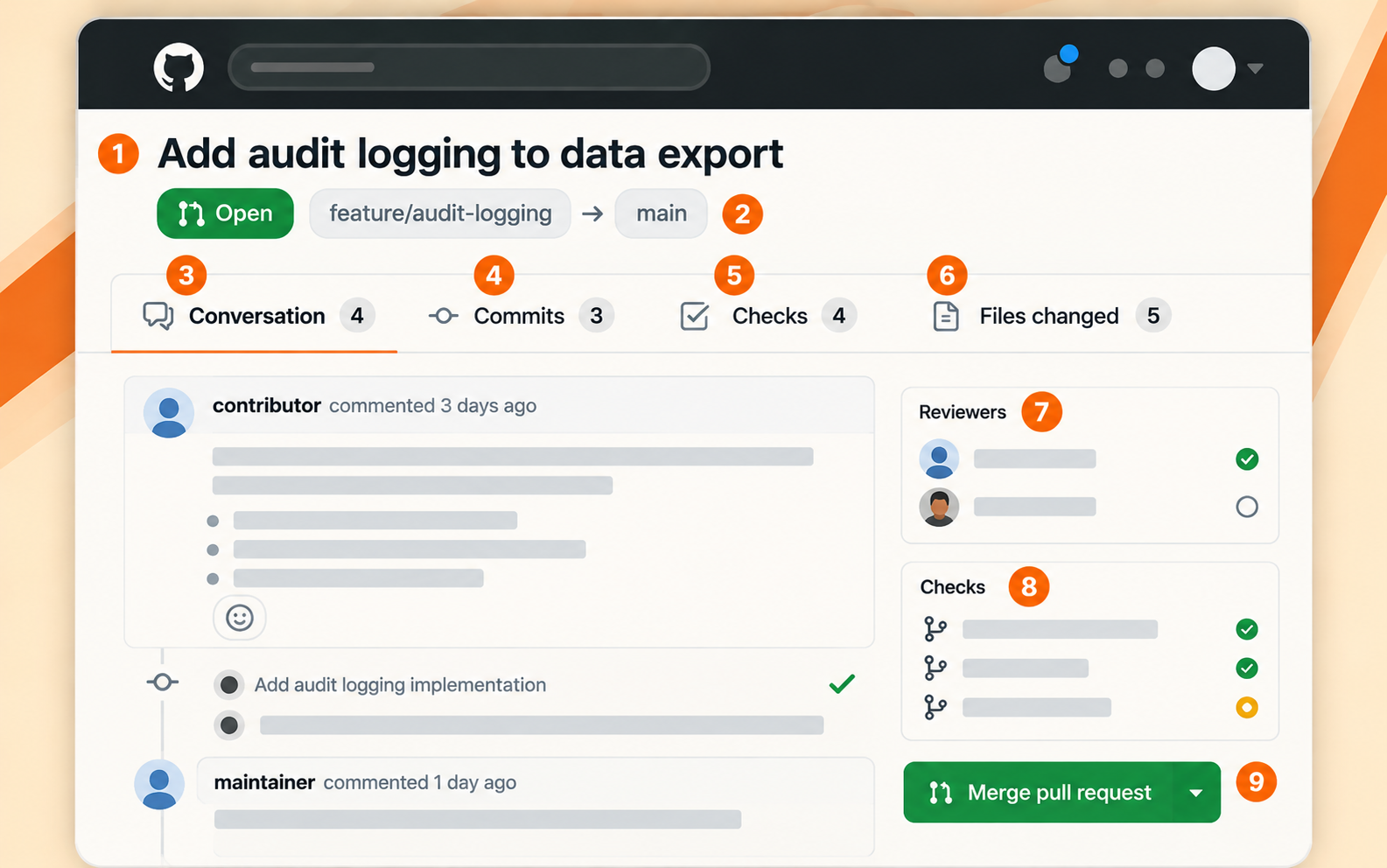Screen dimensions: 1387x868
Task: Open notifications bell with blue dot
Action: point(1061,65)
